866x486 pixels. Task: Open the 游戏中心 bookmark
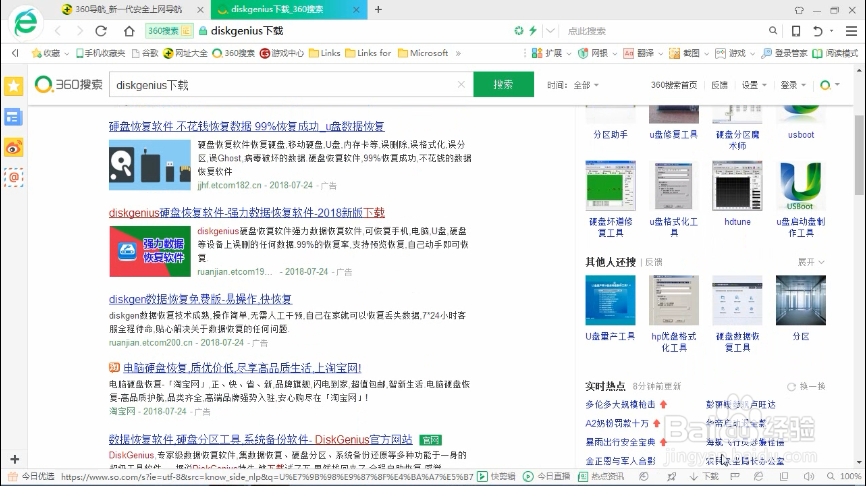(282, 53)
